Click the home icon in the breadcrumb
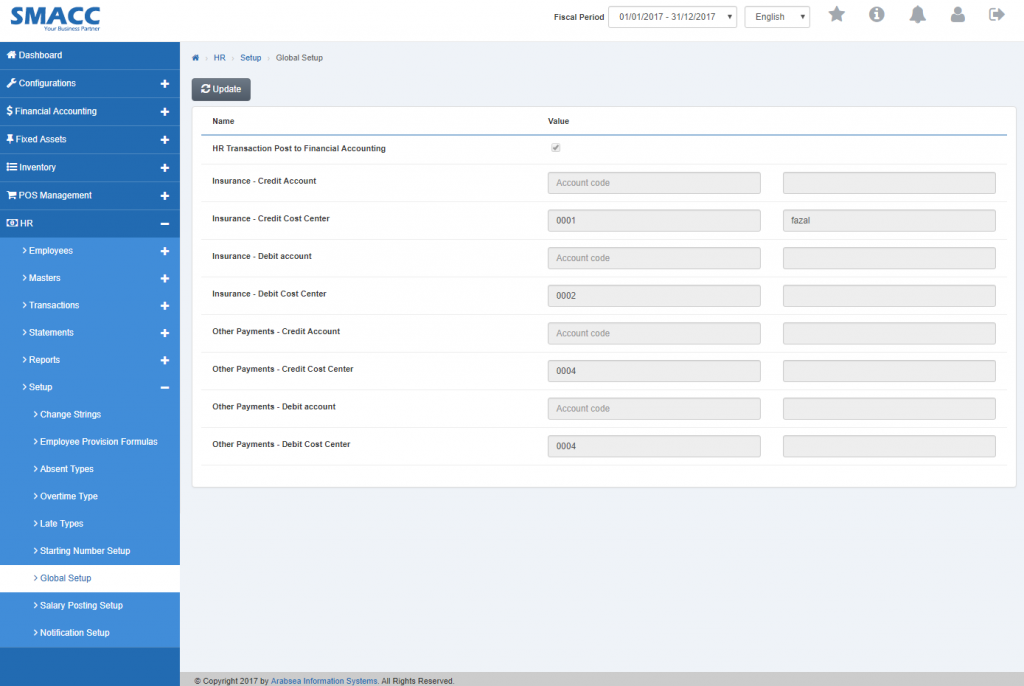1024x686 pixels. click(196, 57)
